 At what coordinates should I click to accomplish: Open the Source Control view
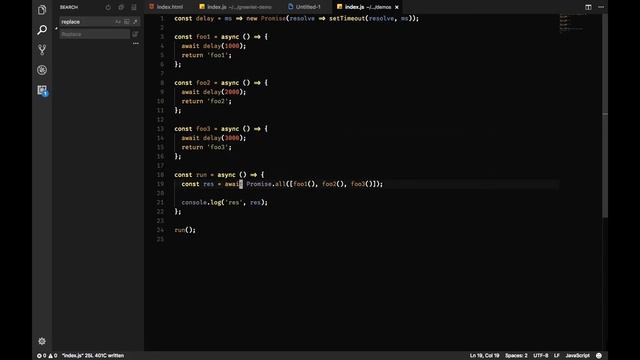tap(42, 50)
